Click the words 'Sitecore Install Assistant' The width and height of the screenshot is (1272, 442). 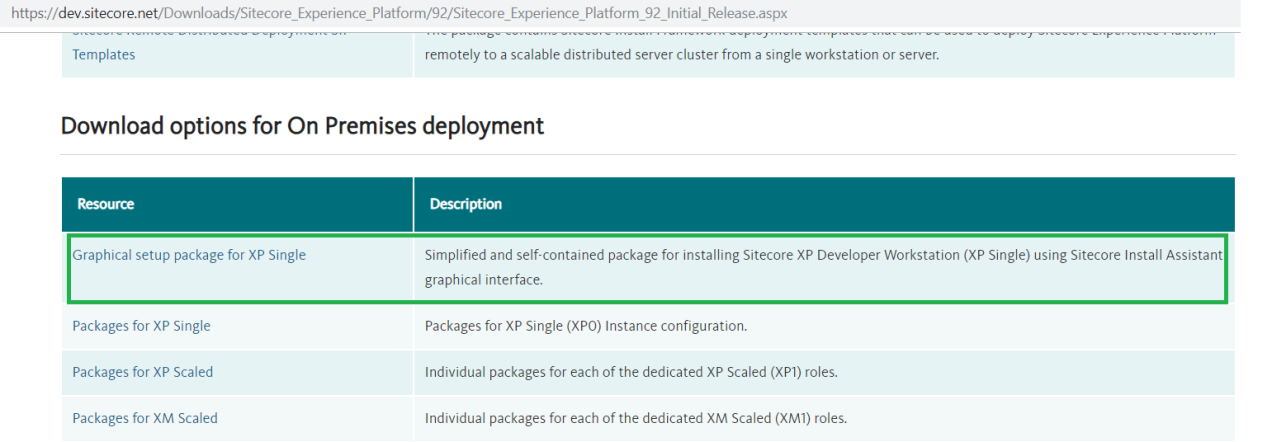tap(1146, 255)
